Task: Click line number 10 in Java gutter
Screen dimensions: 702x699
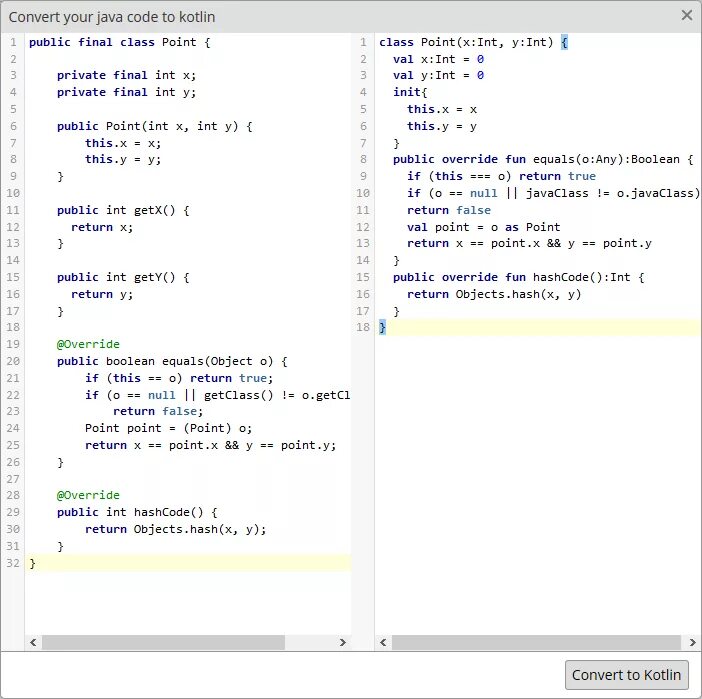Action: [13, 193]
